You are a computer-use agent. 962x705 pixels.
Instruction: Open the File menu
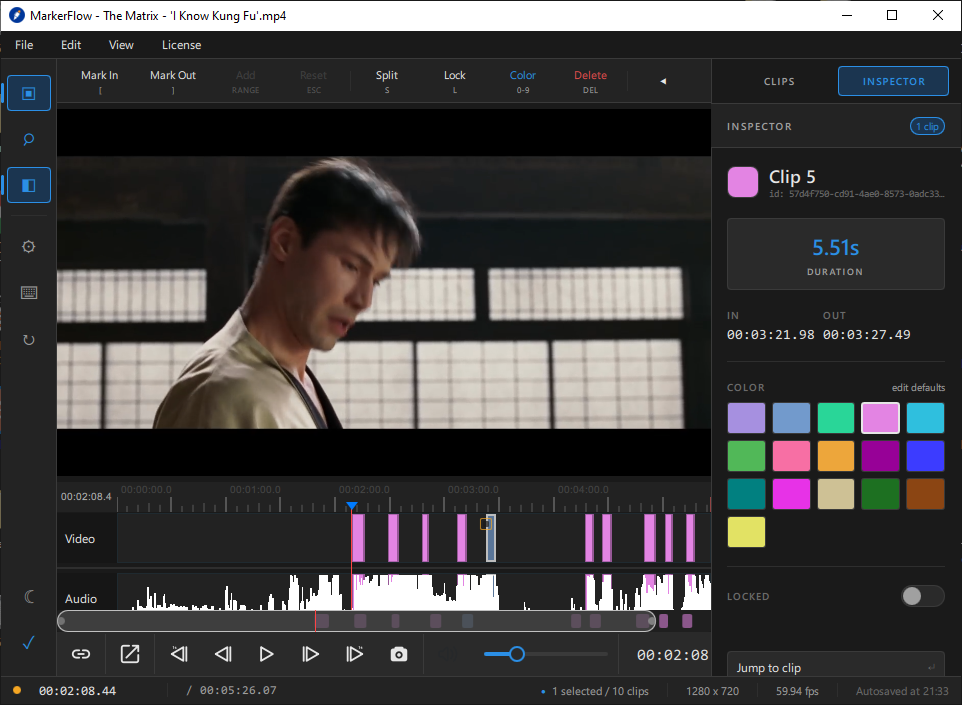click(24, 45)
